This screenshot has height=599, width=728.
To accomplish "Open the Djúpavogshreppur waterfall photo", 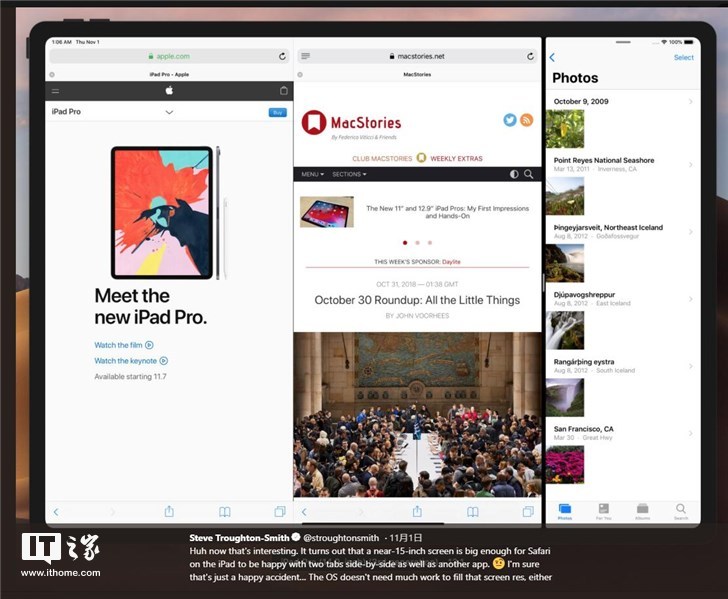I will pos(565,330).
